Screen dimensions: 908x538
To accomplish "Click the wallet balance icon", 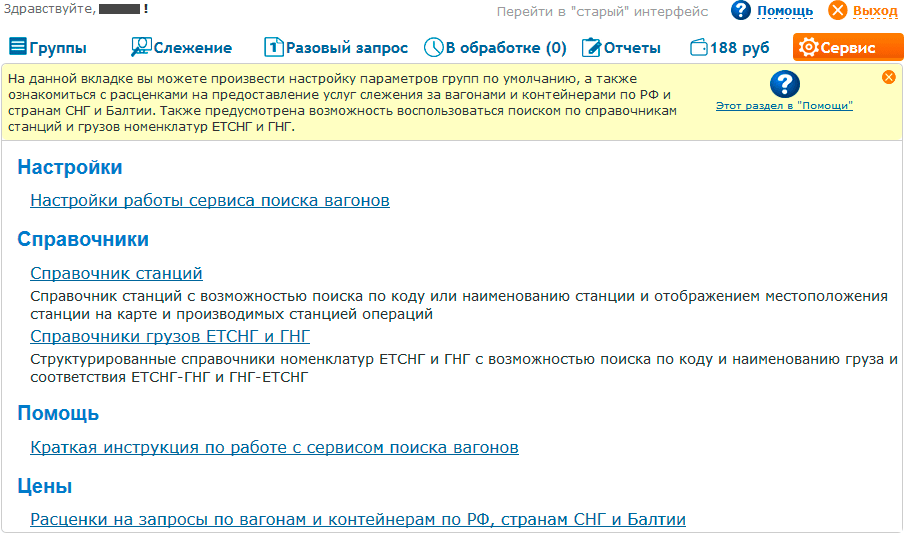I will [699, 47].
